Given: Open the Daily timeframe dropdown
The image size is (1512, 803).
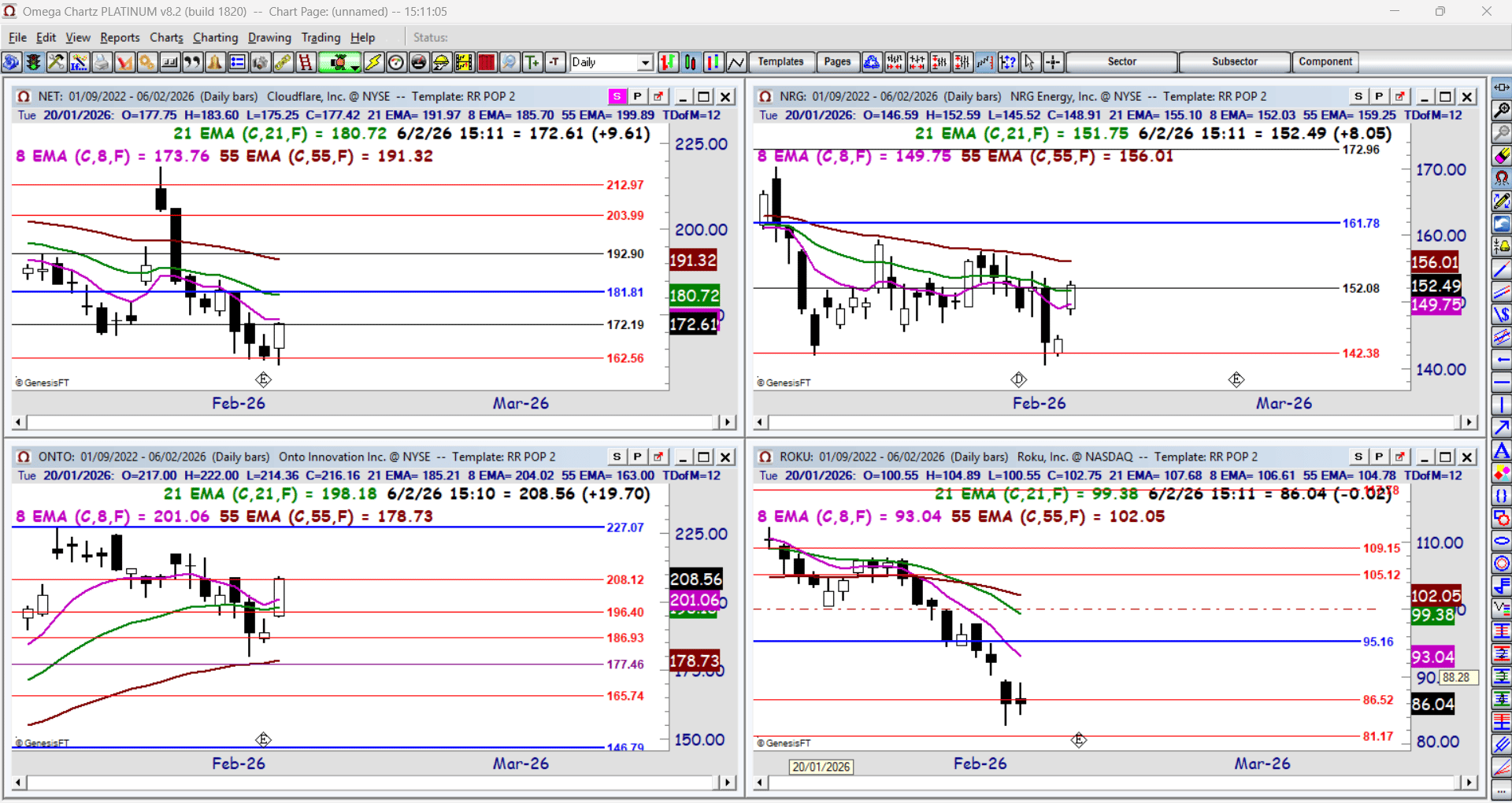Looking at the screenshot, I should pyautogui.click(x=646, y=62).
